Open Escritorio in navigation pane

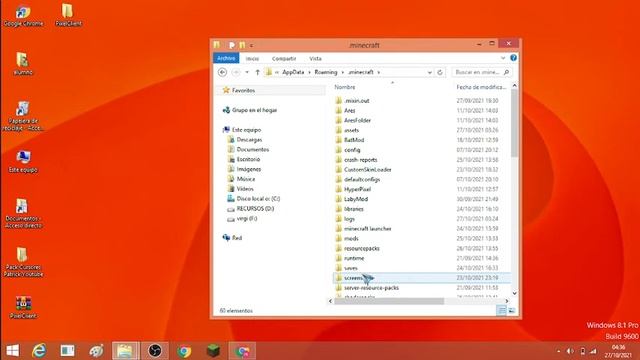click(x=248, y=159)
